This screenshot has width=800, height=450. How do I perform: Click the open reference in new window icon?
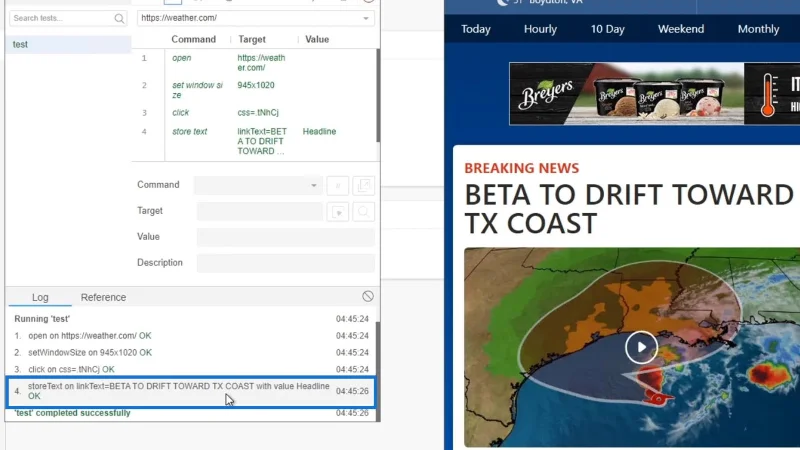363,186
